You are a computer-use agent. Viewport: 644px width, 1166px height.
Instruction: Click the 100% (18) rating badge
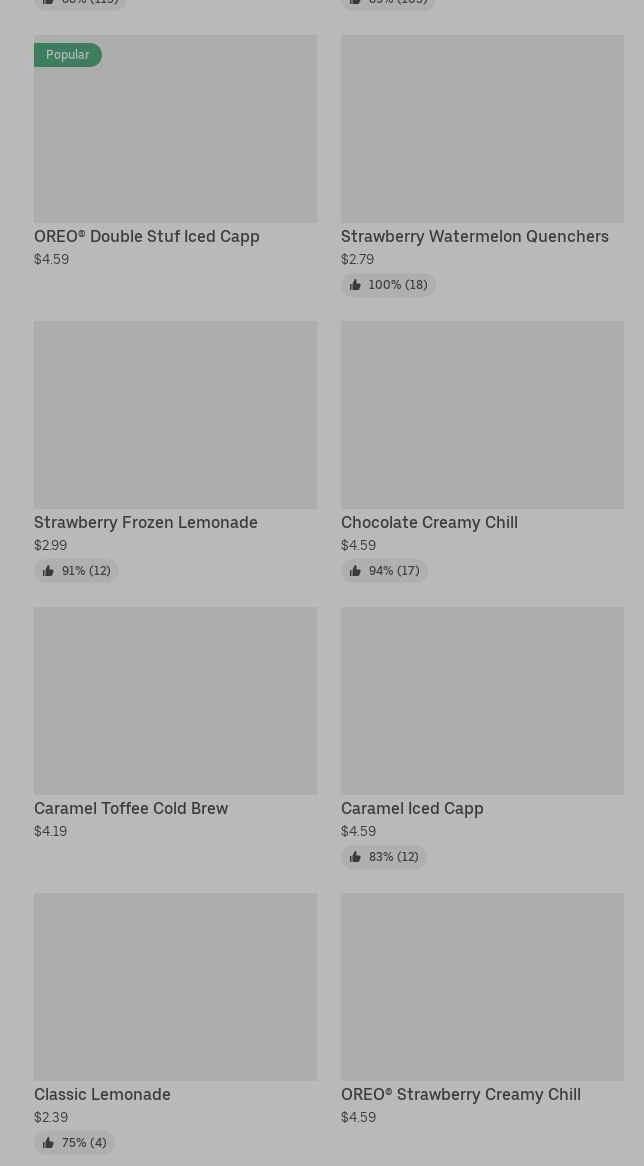[389, 285]
